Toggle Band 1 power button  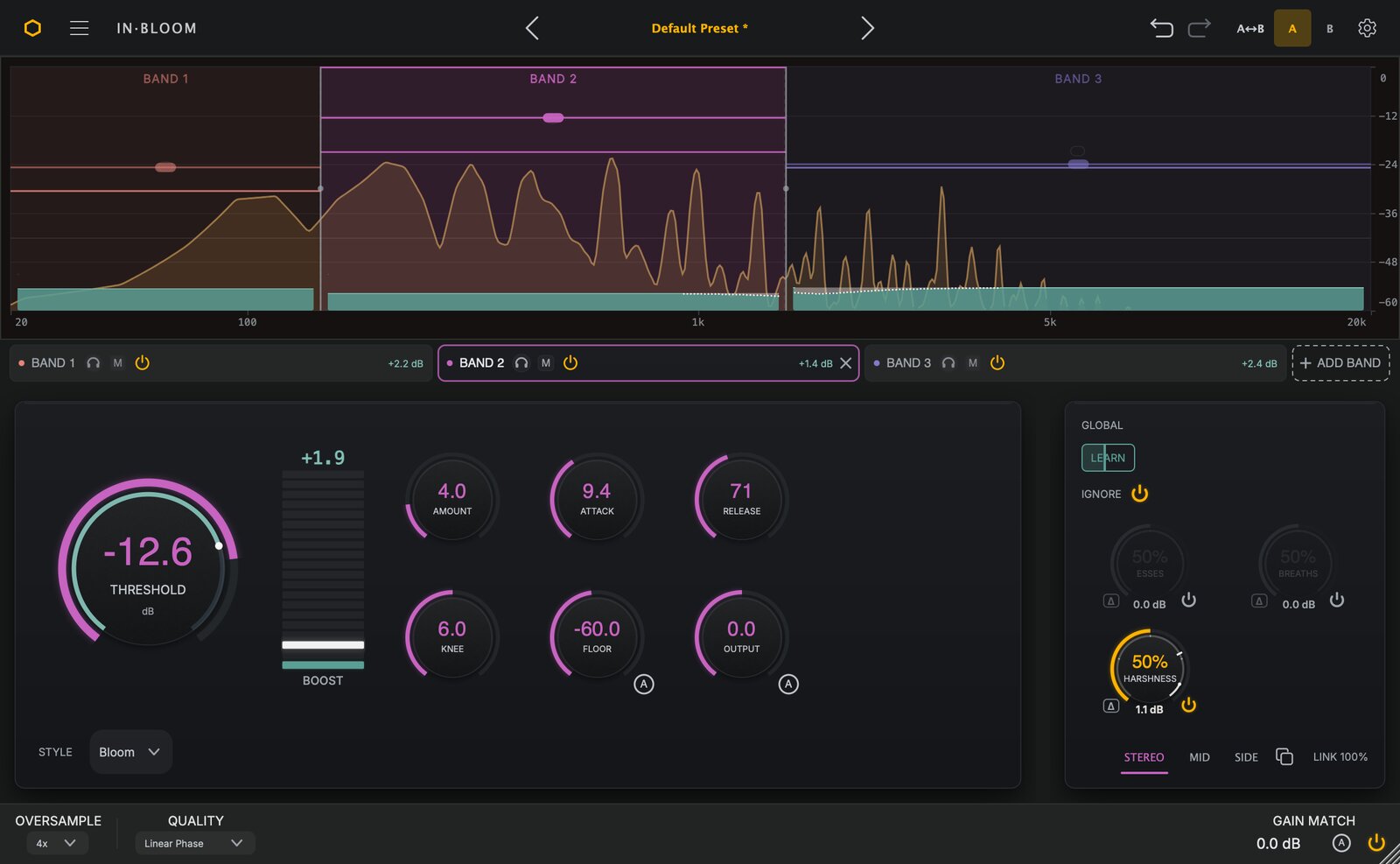tap(143, 362)
